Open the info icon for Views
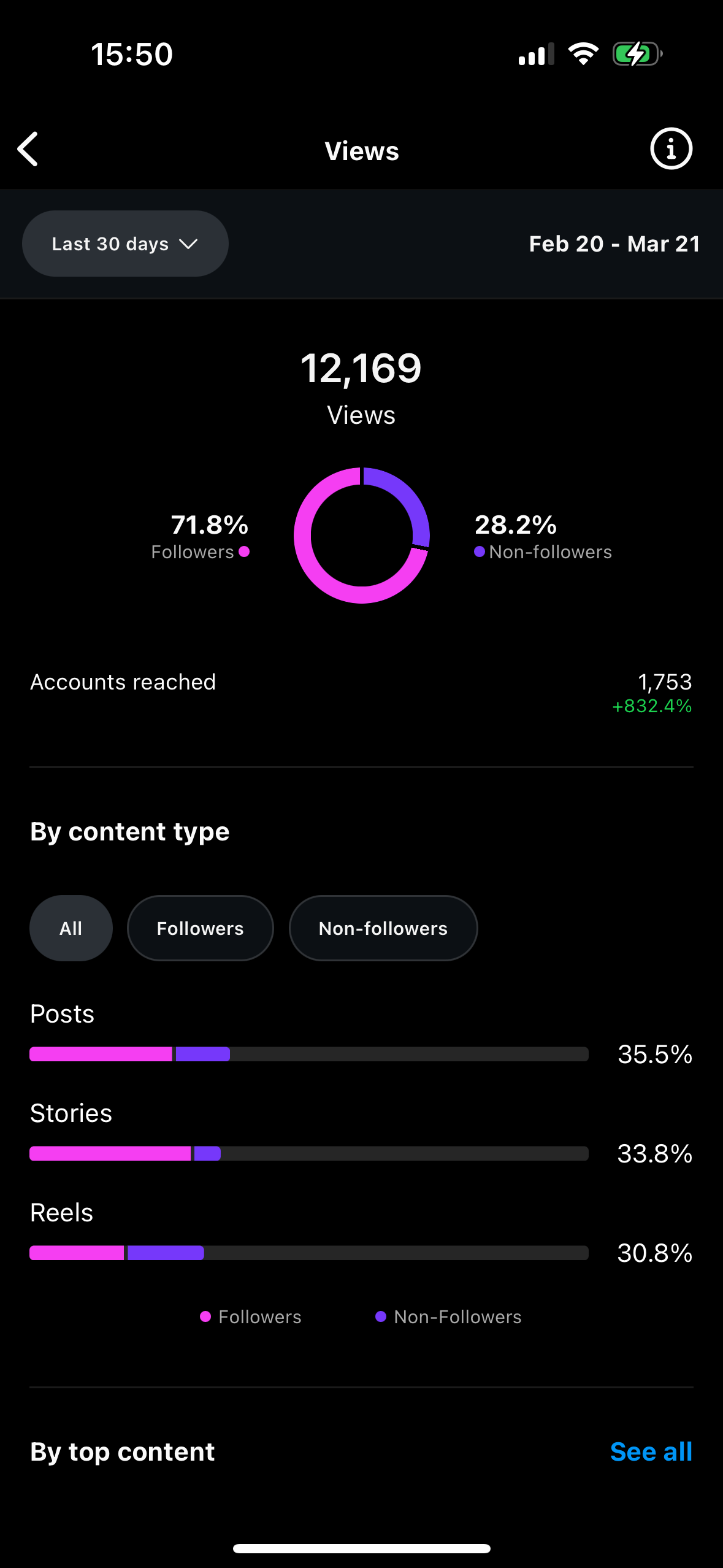 point(671,149)
